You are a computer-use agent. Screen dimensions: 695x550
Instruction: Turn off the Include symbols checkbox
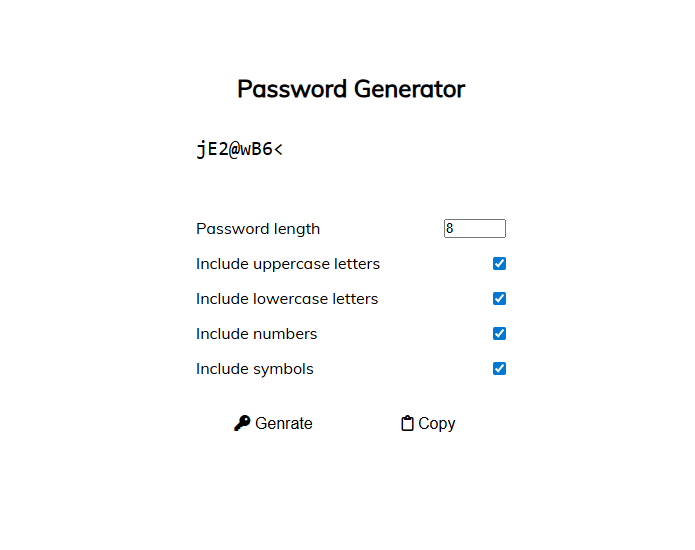pos(500,369)
